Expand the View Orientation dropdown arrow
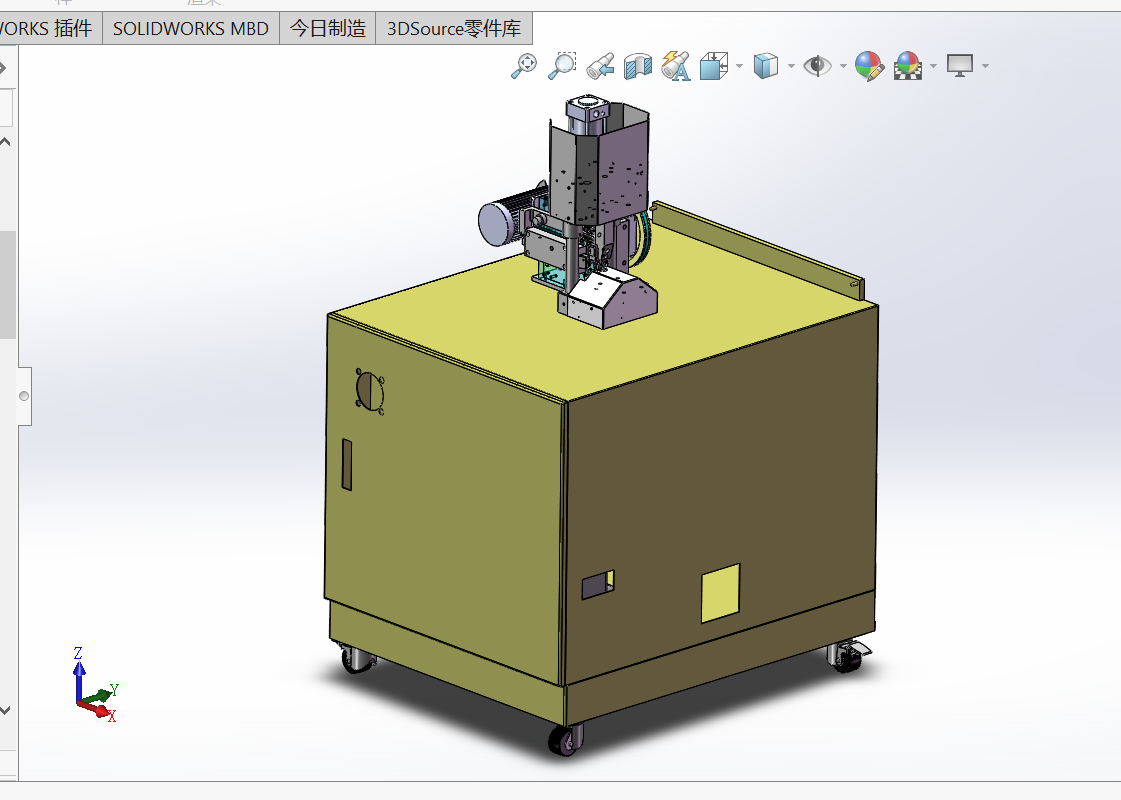1121x800 pixels. point(739,66)
